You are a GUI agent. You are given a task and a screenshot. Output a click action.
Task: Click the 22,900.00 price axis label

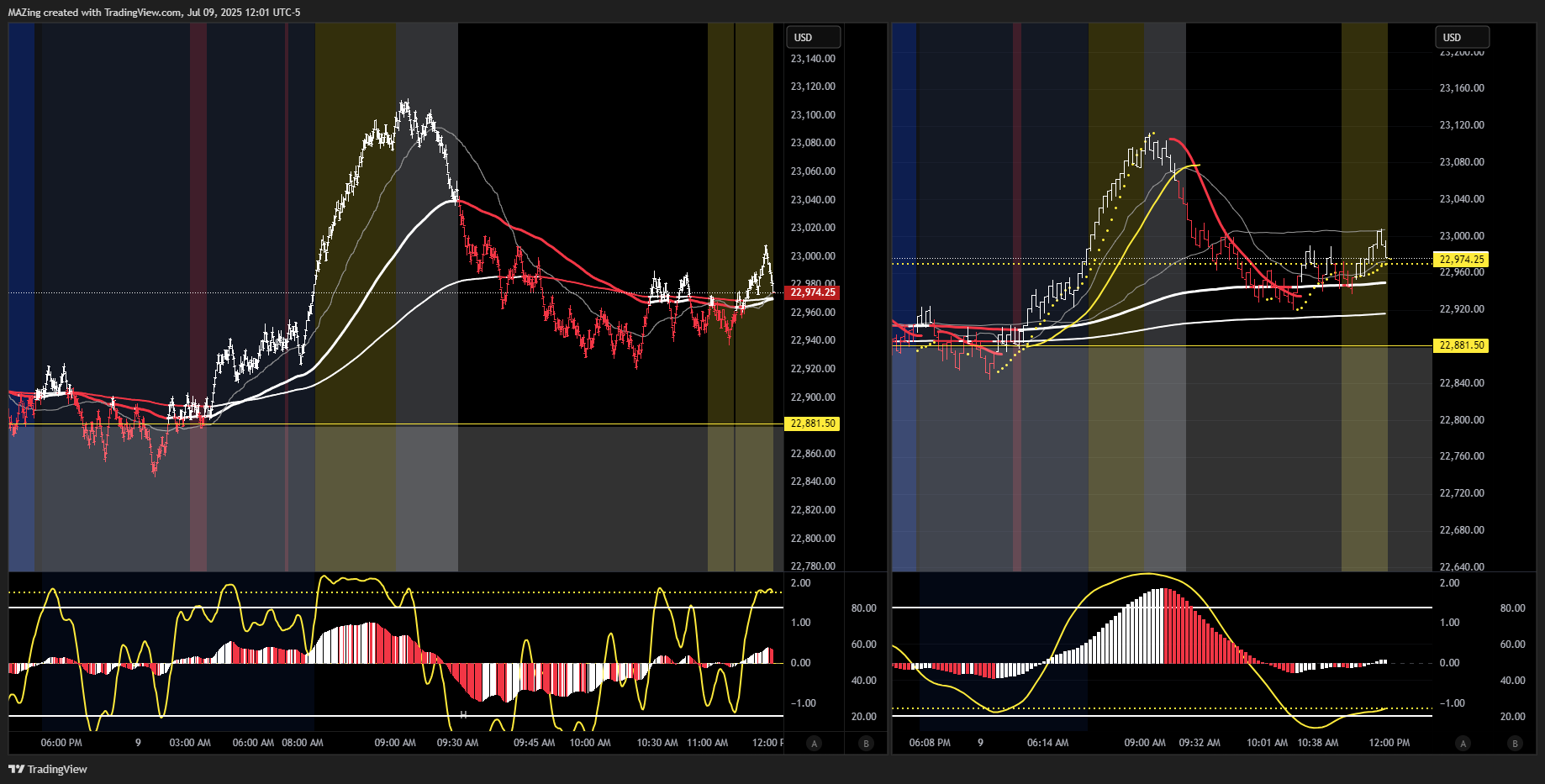(813, 397)
